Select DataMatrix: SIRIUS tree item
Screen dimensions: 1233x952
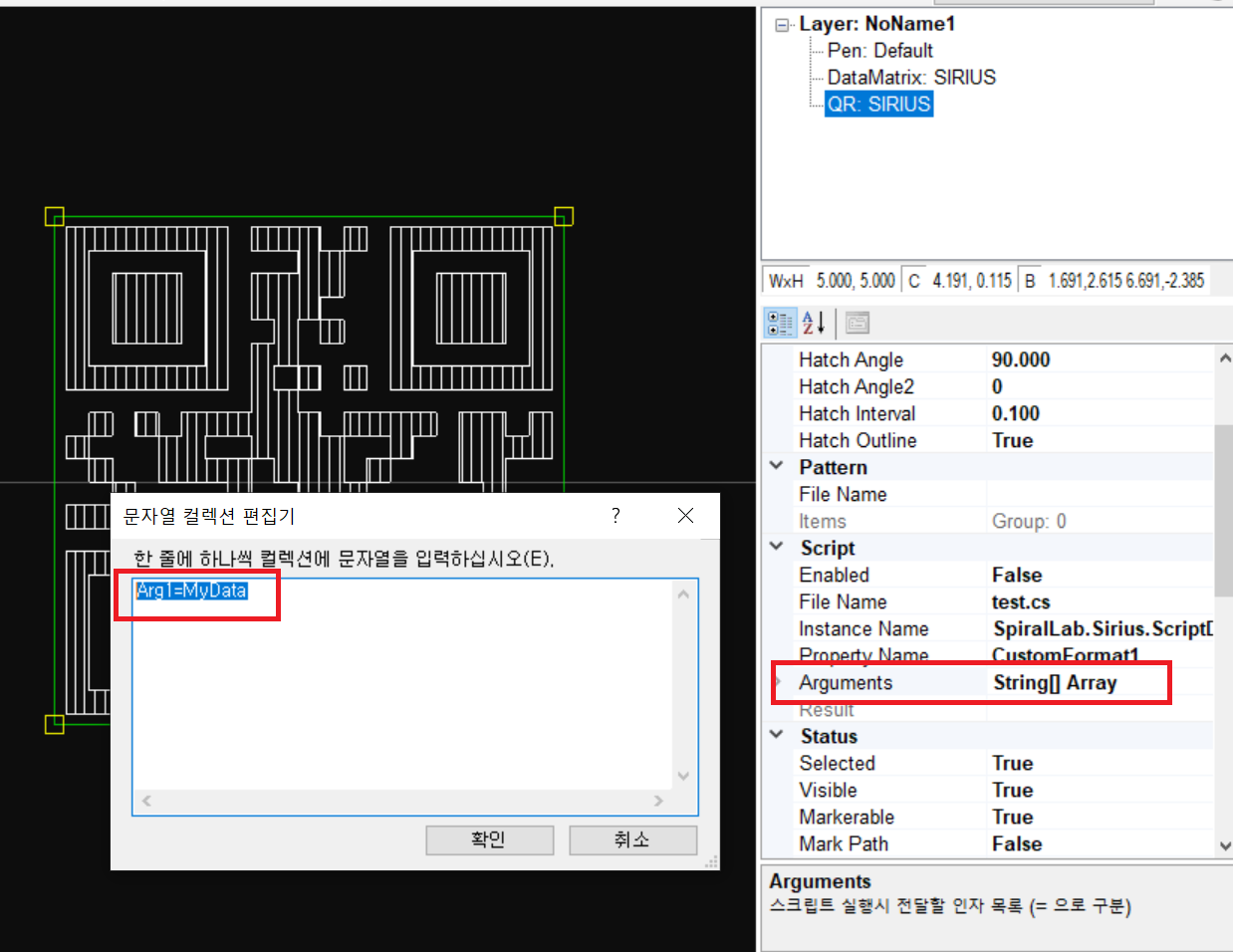pos(911,78)
